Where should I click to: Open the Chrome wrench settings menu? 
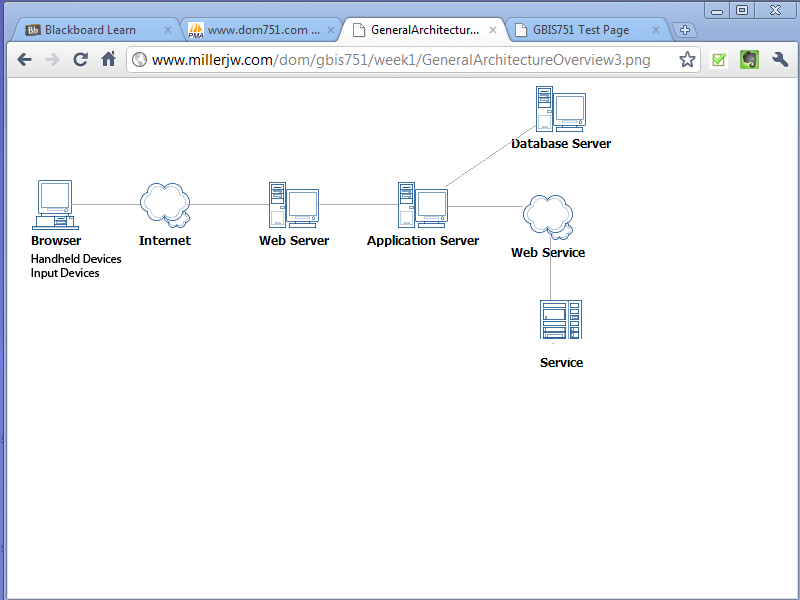pyautogui.click(x=780, y=60)
